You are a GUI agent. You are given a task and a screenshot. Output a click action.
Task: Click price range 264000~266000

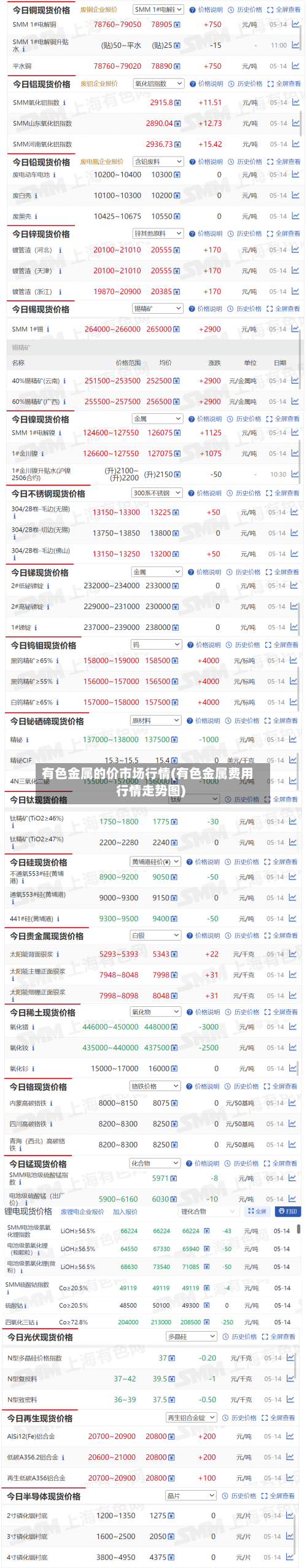tap(112, 330)
